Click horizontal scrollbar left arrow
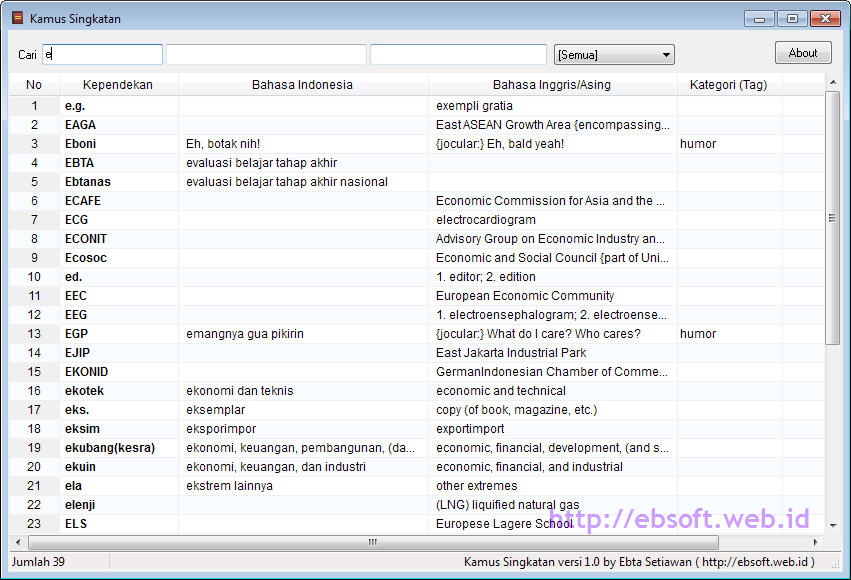The height and width of the screenshot is (580, 851). pyautogui.click(x=18, y=542)
